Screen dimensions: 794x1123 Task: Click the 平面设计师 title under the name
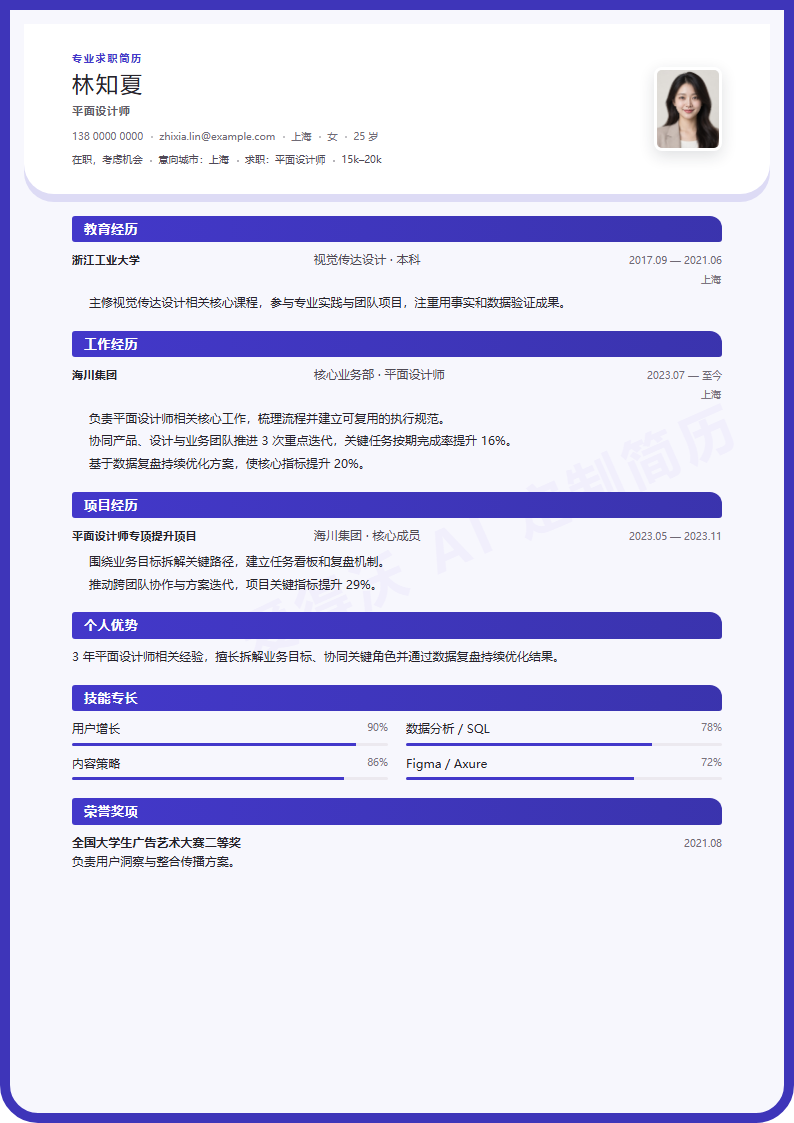(101, 111)
